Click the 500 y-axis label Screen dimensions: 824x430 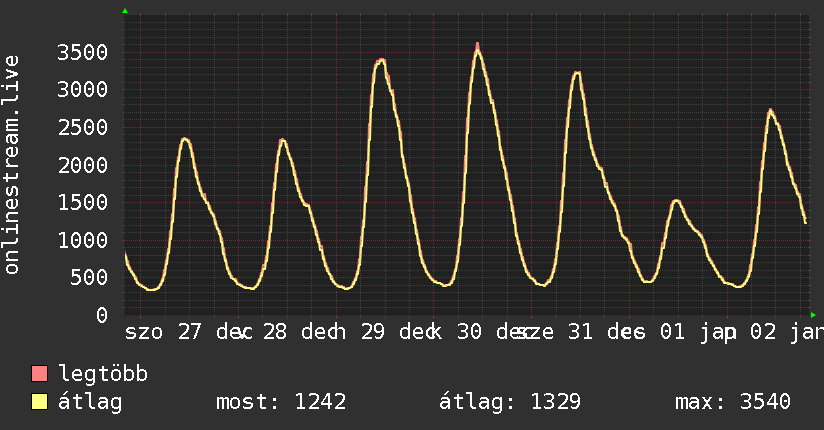tap(89, 278)
